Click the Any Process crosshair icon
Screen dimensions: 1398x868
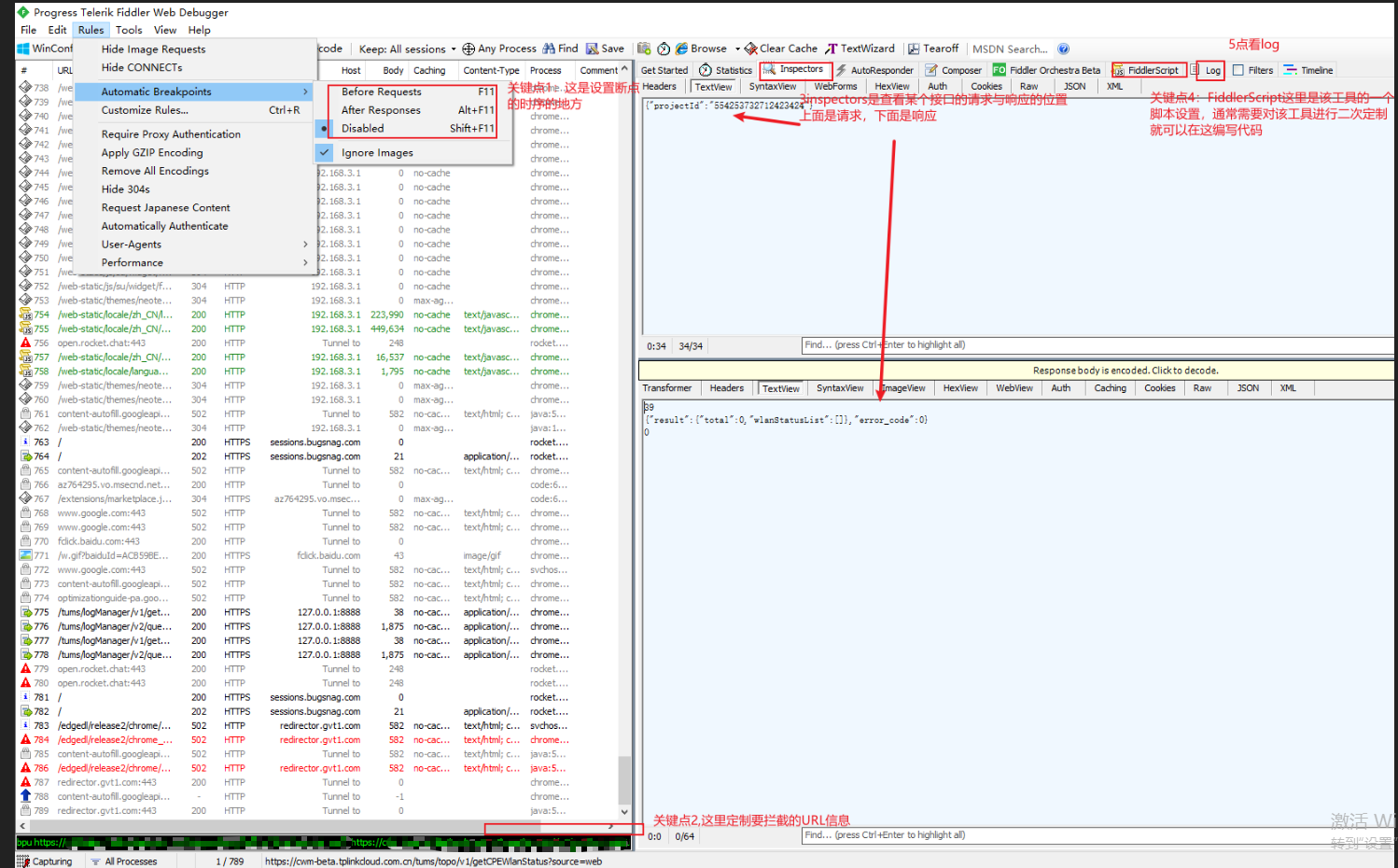[468, 49]
